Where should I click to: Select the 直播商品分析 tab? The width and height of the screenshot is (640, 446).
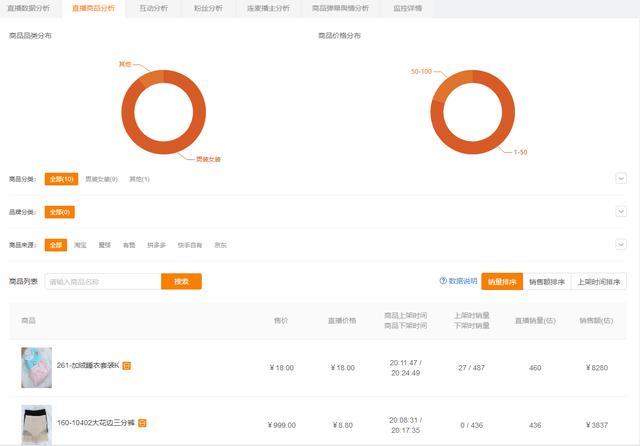(x=93, y=8)
